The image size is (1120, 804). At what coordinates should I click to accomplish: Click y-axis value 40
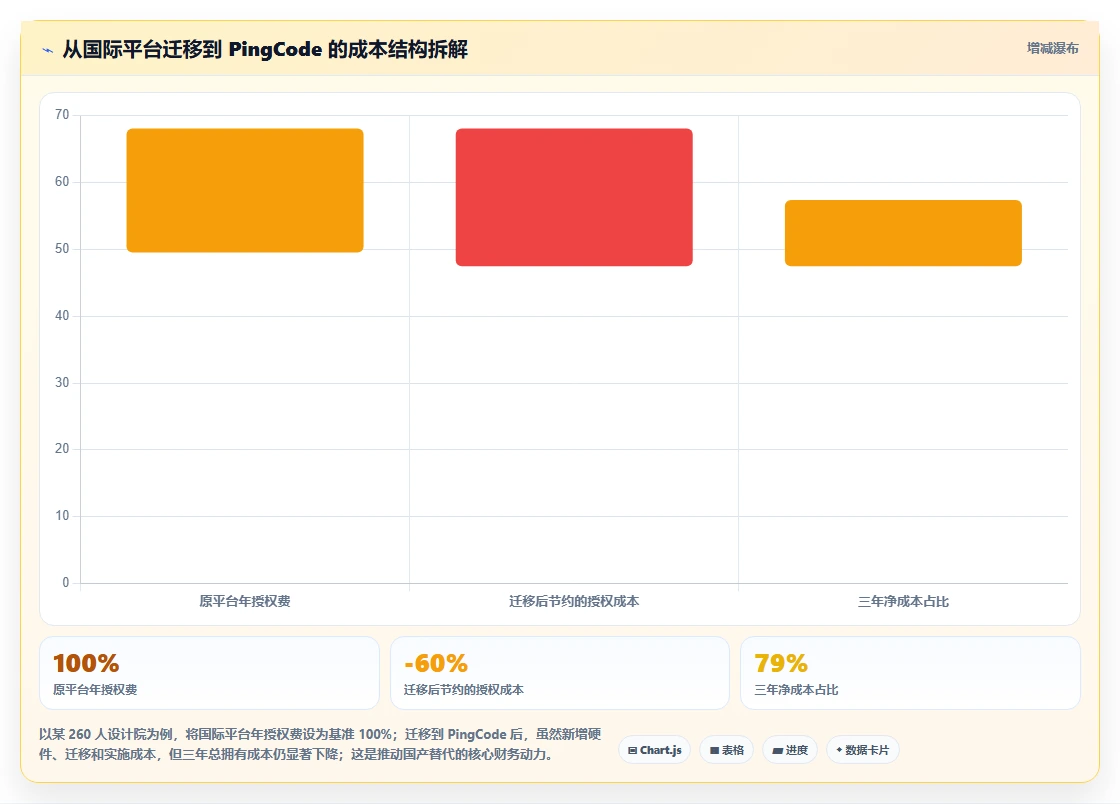point(62,315)
